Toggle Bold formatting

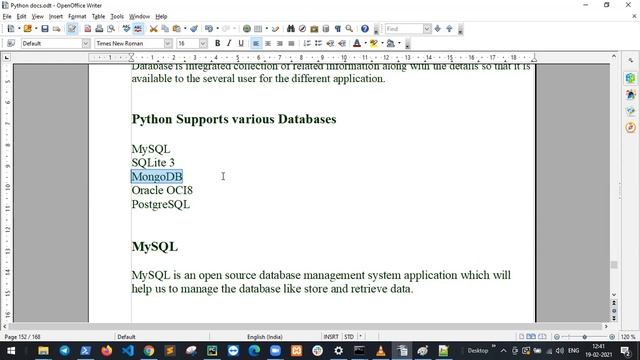coord(218,43)
